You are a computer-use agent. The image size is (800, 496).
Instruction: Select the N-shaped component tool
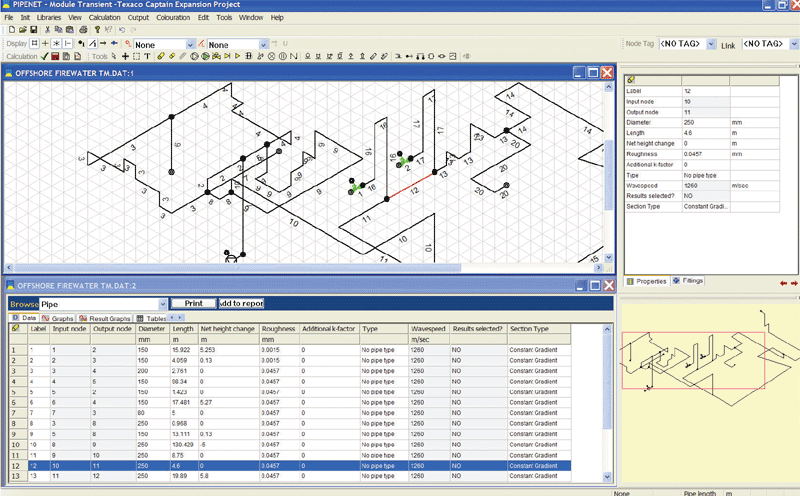[x=293, y=56]
